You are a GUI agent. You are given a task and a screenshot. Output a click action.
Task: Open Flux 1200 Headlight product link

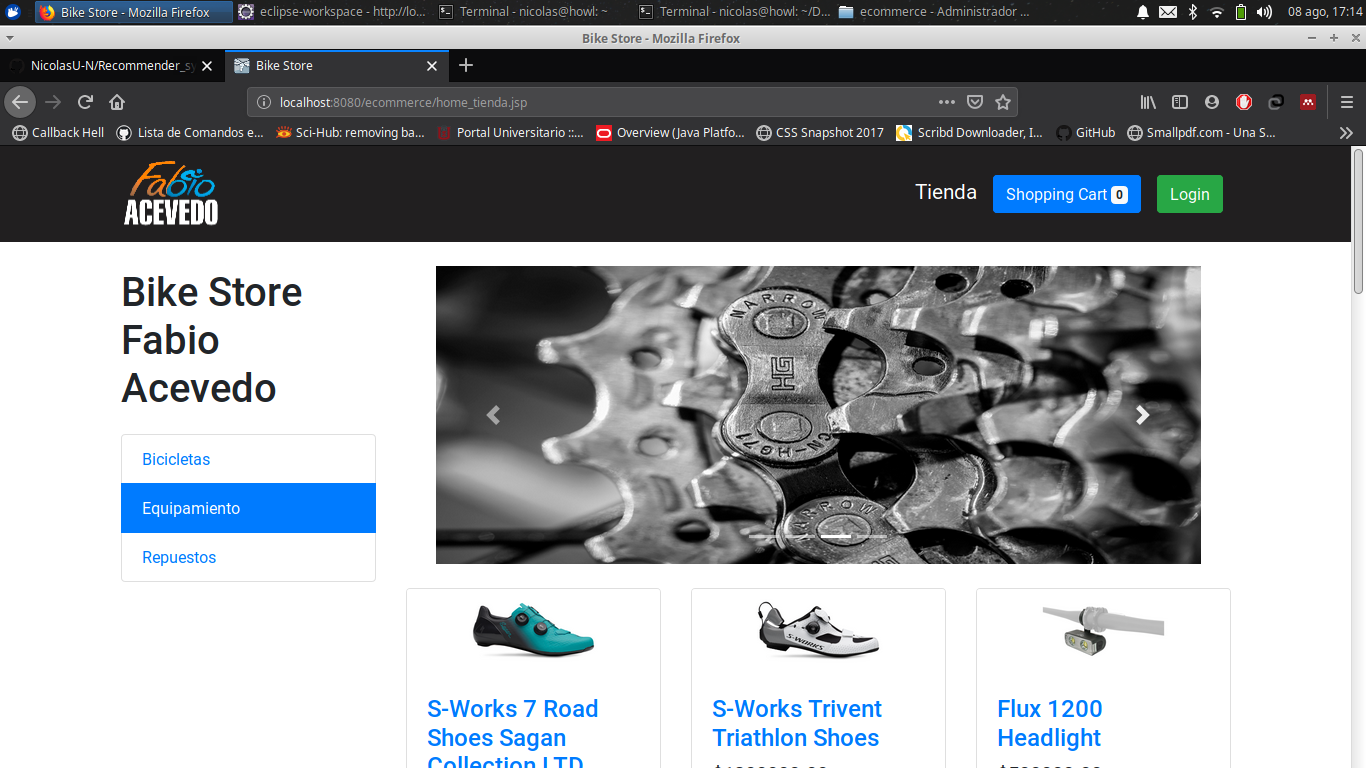pyautogui.click(x=1050, y=723)
